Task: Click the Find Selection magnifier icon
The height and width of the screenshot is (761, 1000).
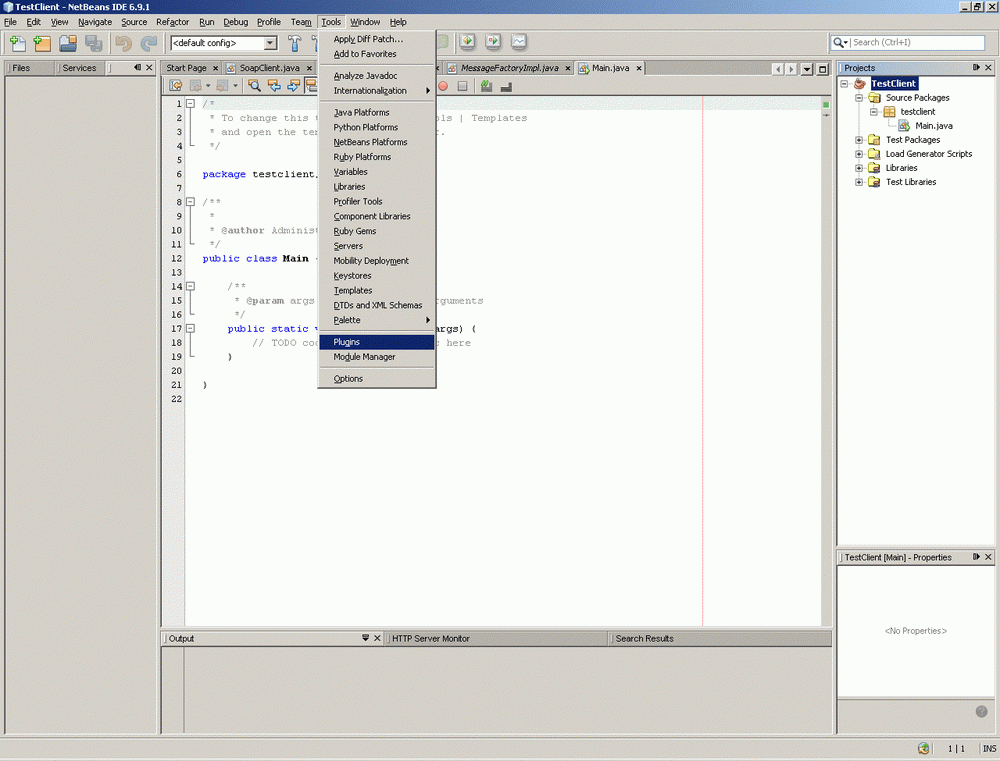Action: (254, 85)
